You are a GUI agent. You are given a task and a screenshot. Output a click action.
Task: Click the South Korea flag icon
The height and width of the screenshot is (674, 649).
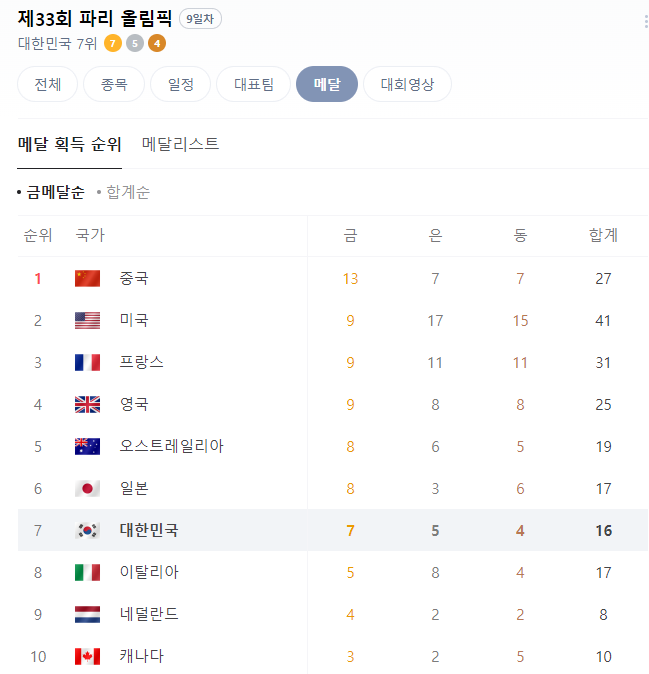click(87, 530)
